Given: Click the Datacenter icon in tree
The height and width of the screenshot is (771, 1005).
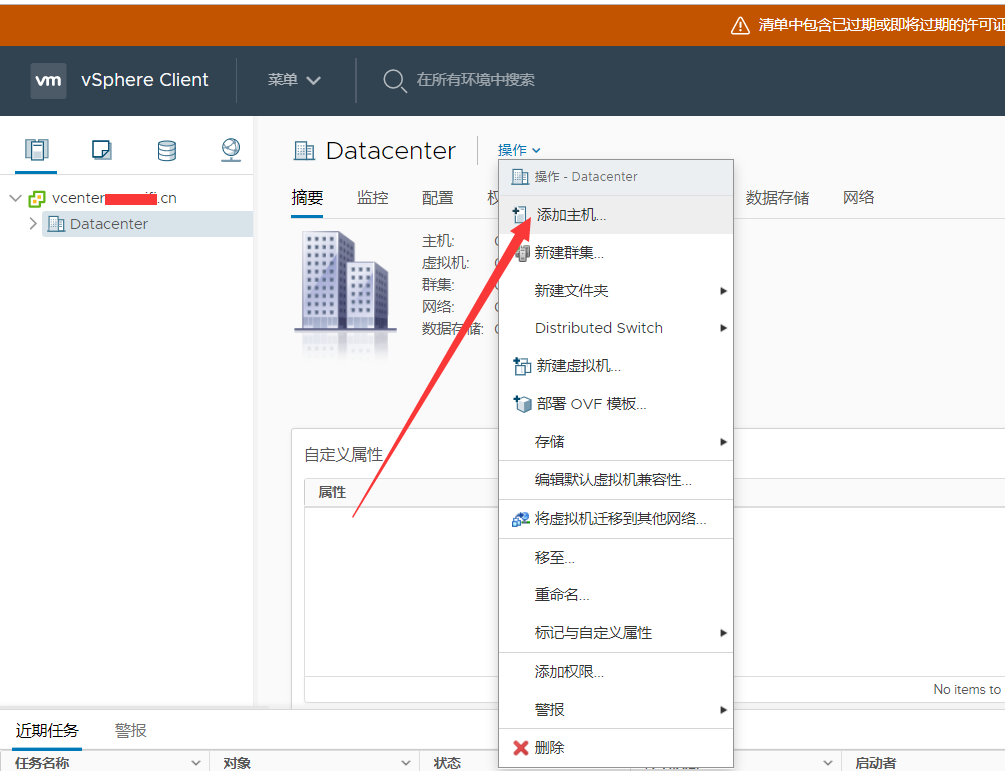Looking at the screenshot, I should 56,224.
